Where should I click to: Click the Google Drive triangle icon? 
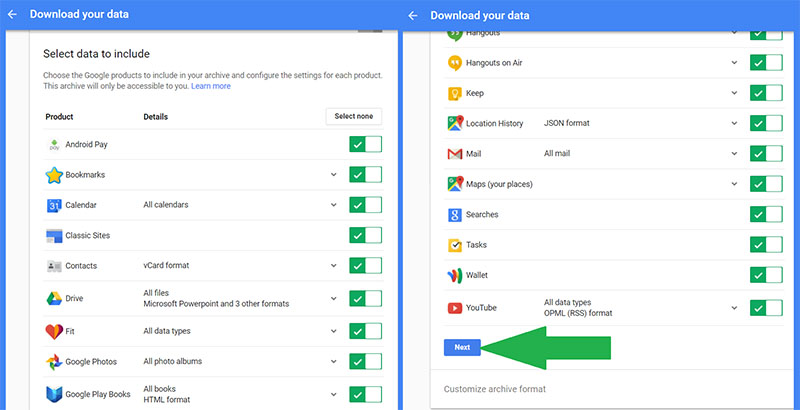[54, 298]
